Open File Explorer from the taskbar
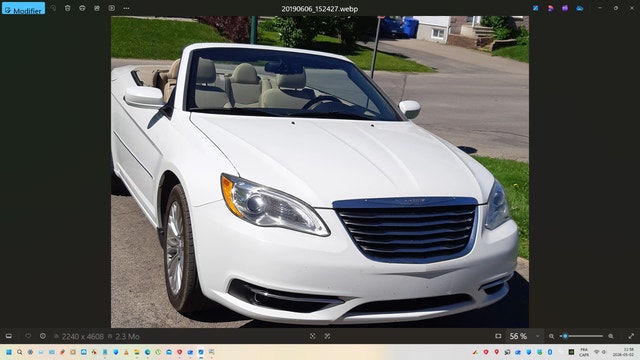The width and height of the screenshot is (640, 360). (x=137, y=352)
